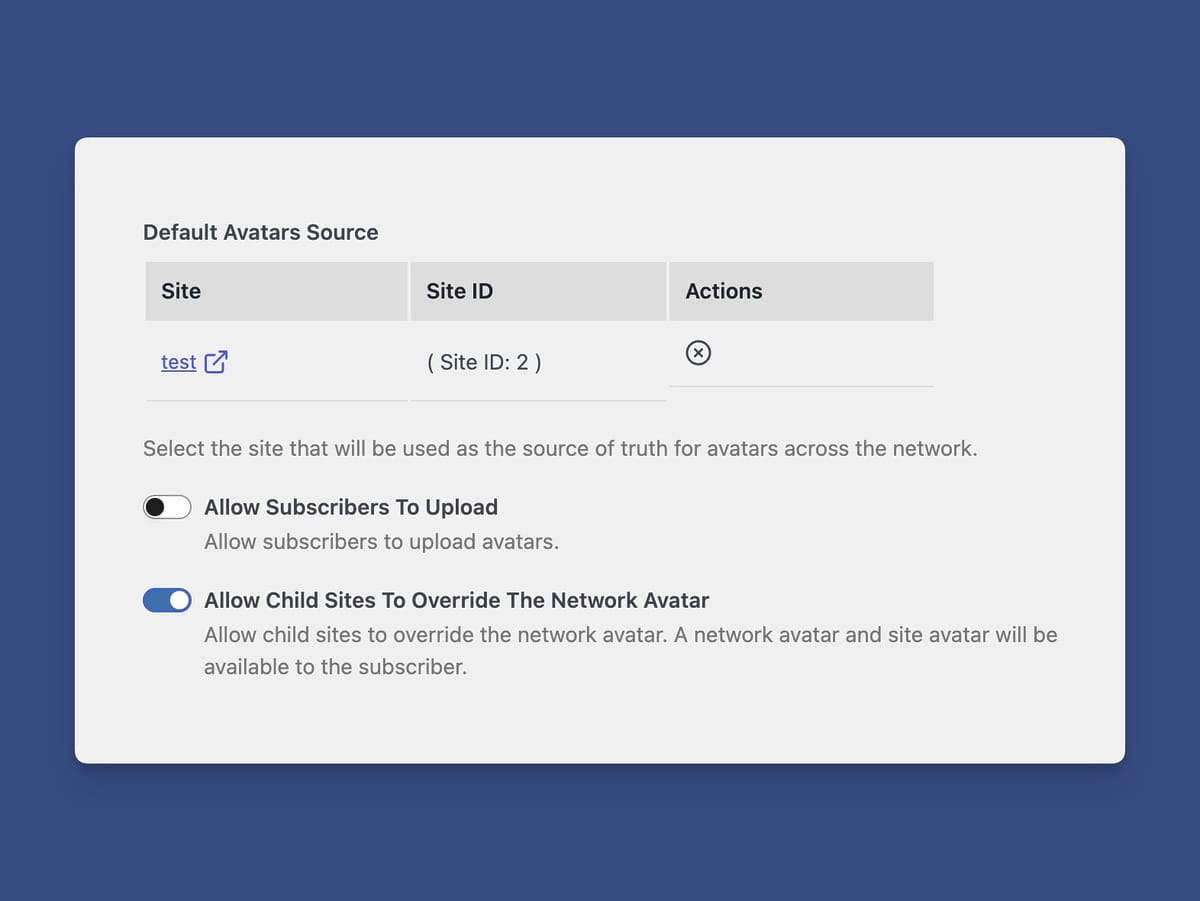Enable the Allow Subscribers To Upload toggle
Viewport: 1200px width, 901px height.
[x=167, y=507]
